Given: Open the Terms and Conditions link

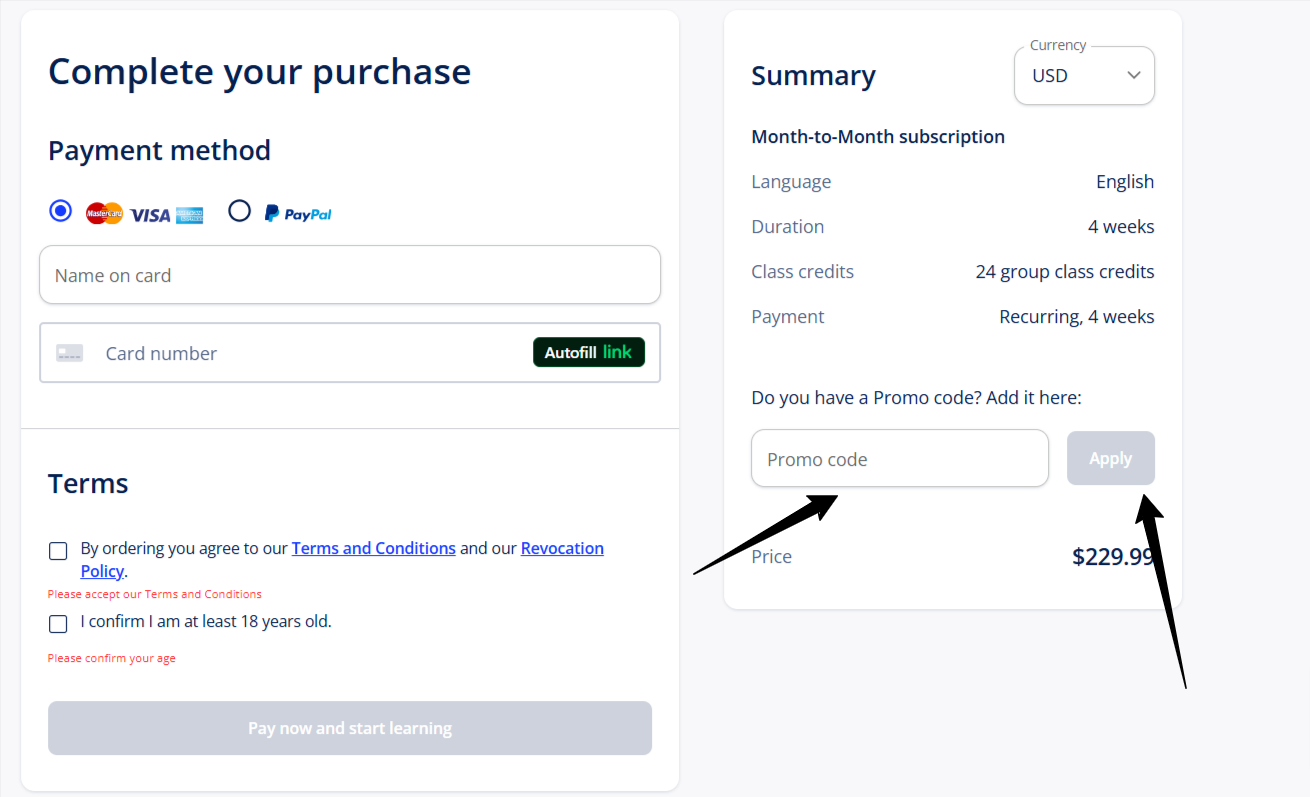Looking at the screenshot, I should [x=374, y=548].
